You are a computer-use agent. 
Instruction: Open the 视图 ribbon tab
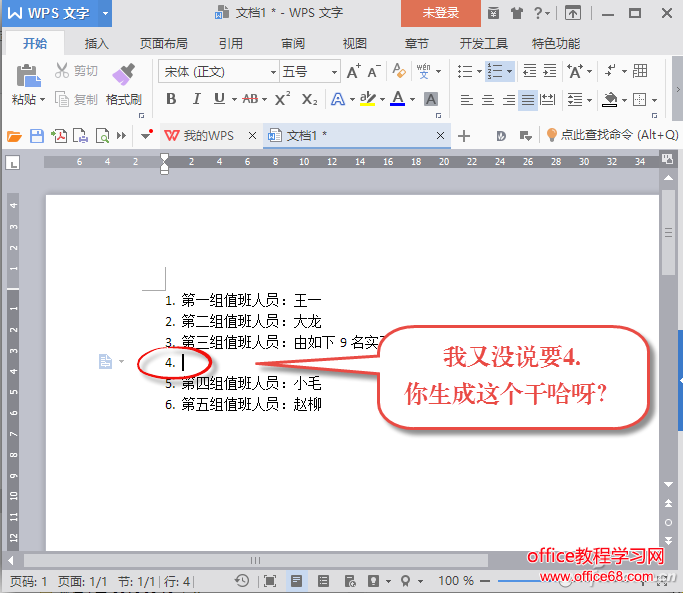(x=355, y=44)
